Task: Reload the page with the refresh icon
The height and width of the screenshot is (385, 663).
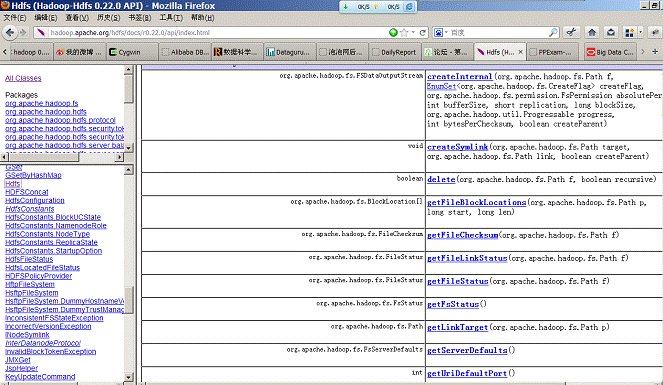Action: pyautogui.click(x=422, y=33)
